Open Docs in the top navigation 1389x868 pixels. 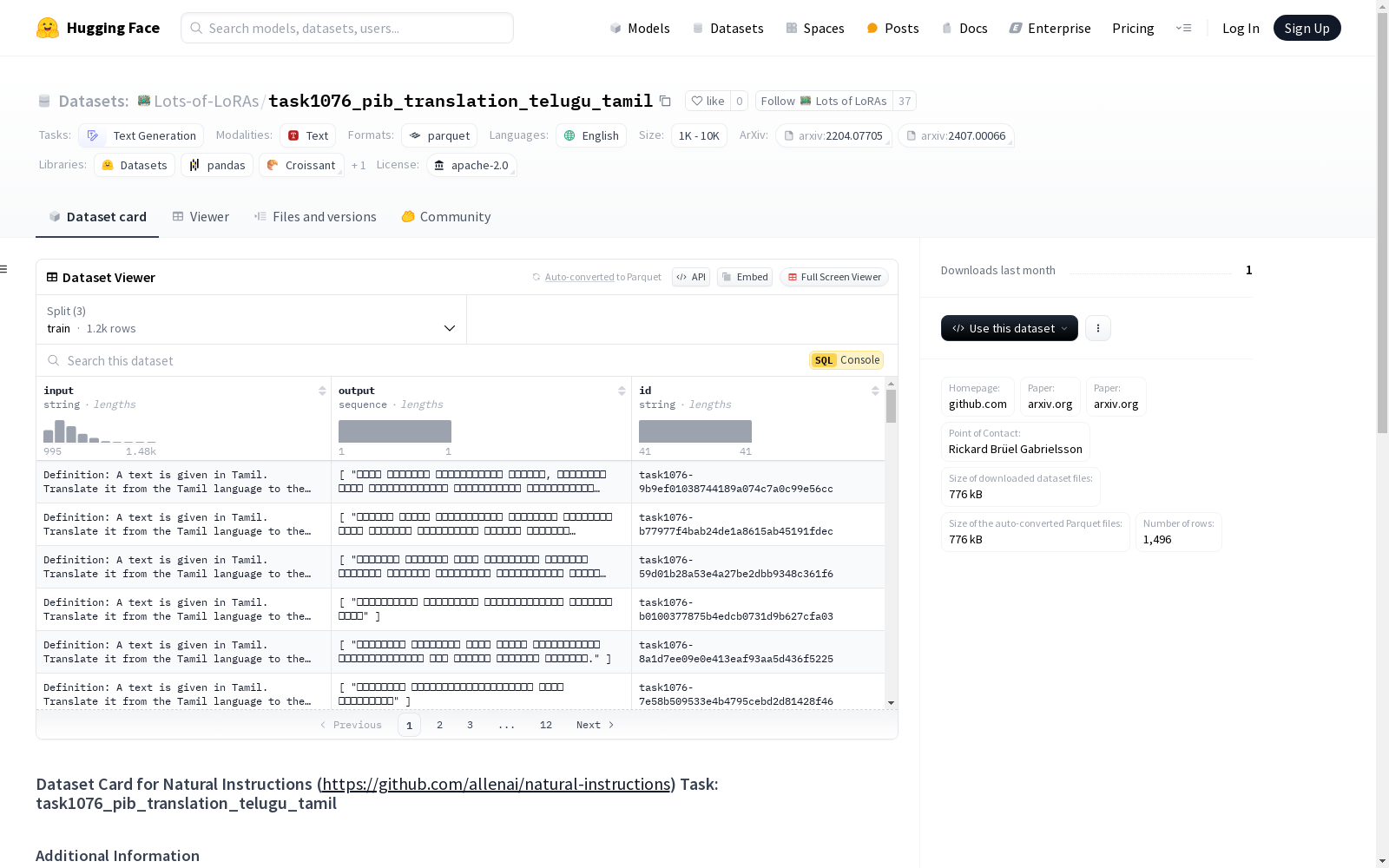click(964, 28)
